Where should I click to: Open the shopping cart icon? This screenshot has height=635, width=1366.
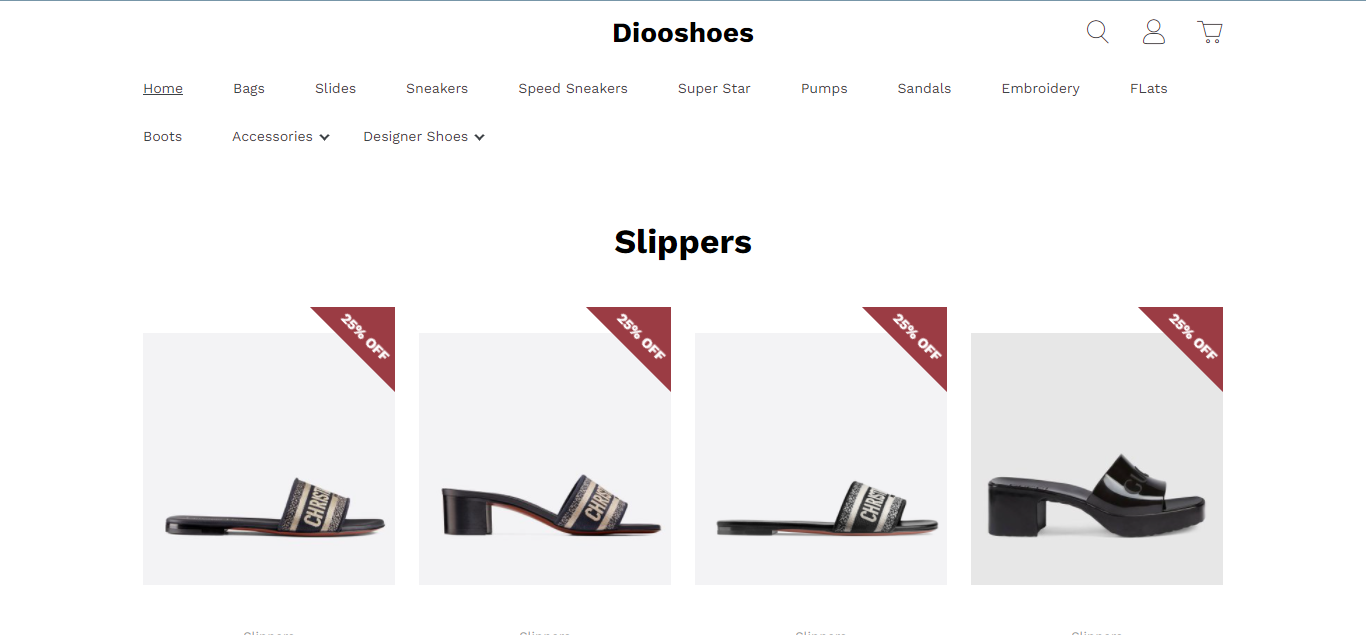1210,32
